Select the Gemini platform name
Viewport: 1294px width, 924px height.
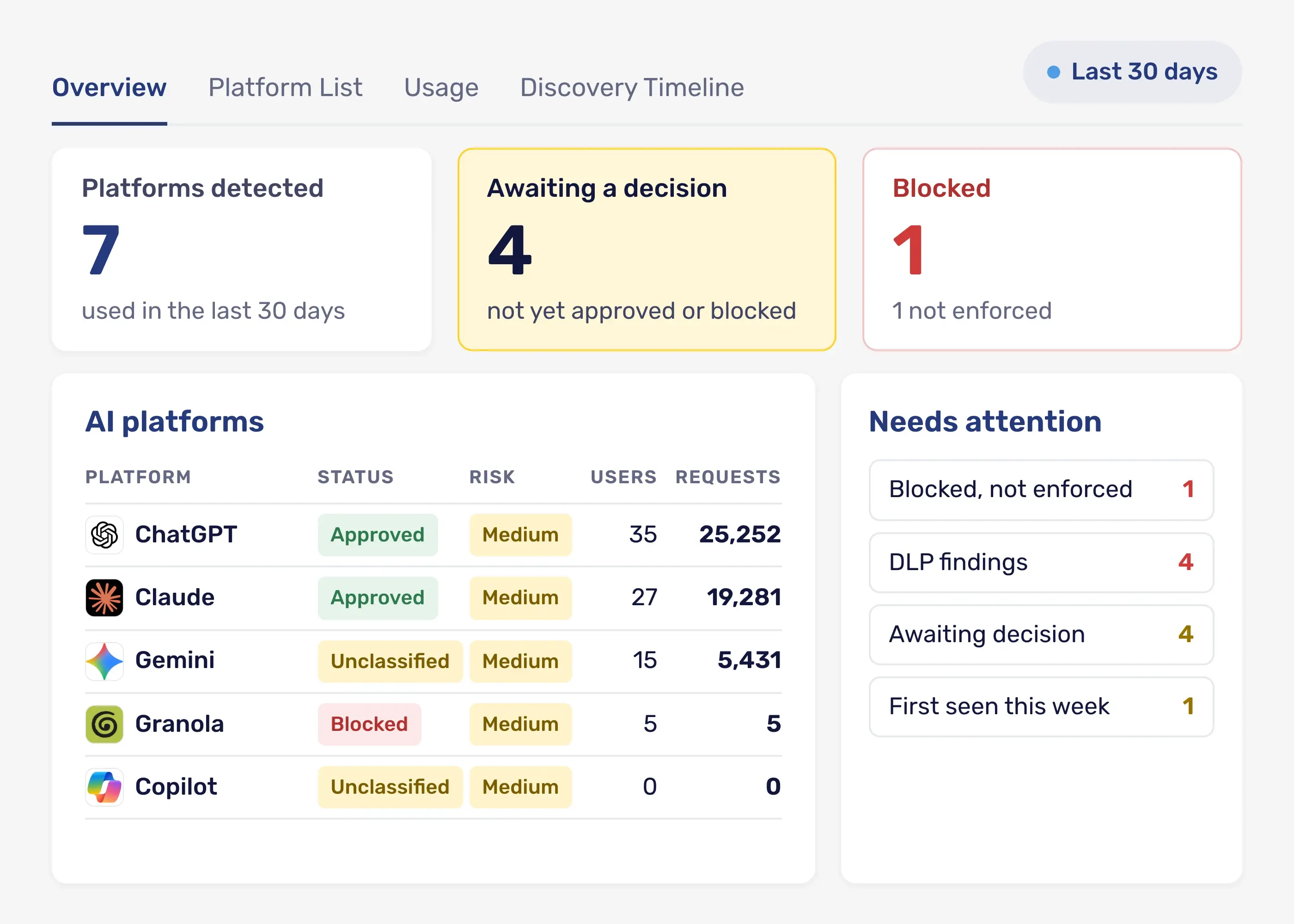175,661
